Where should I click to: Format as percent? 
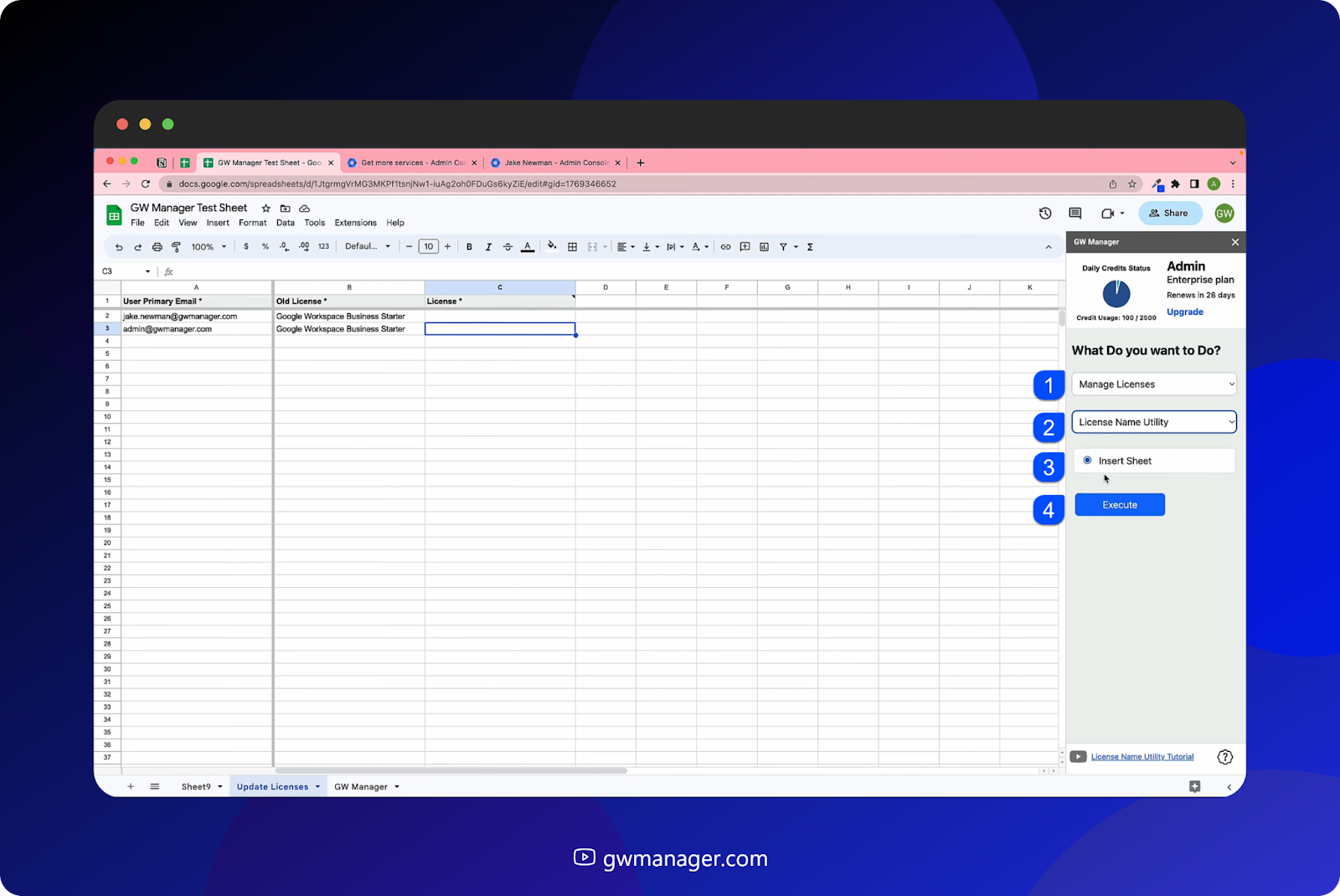[265, 247]
